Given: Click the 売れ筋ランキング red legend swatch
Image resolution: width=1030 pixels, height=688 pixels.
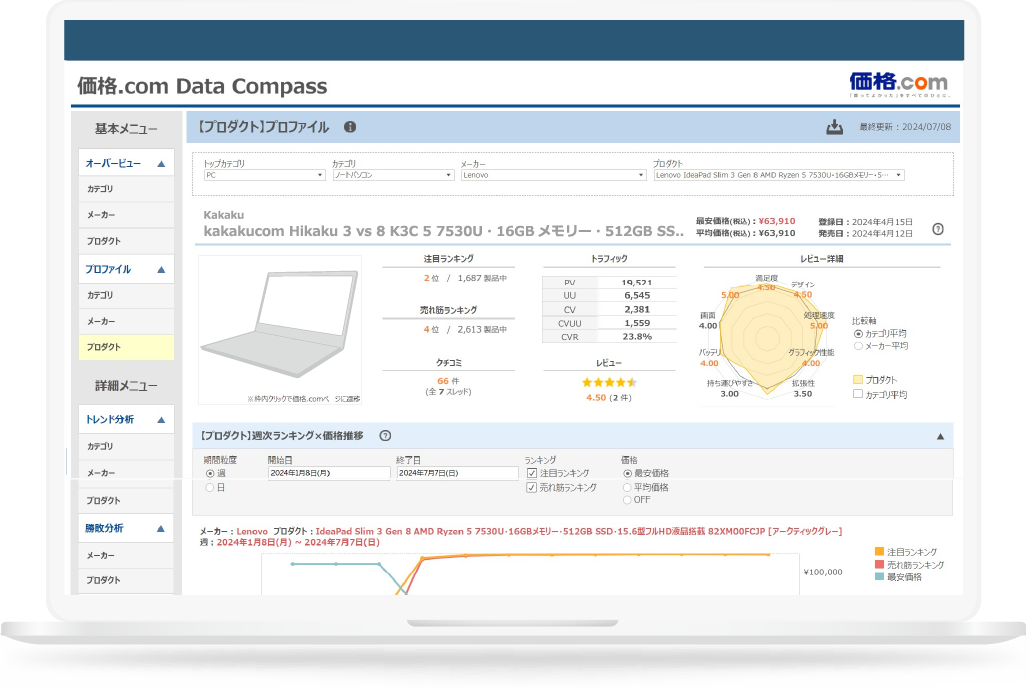Looking at the screenshot, I should pos(880,564).
